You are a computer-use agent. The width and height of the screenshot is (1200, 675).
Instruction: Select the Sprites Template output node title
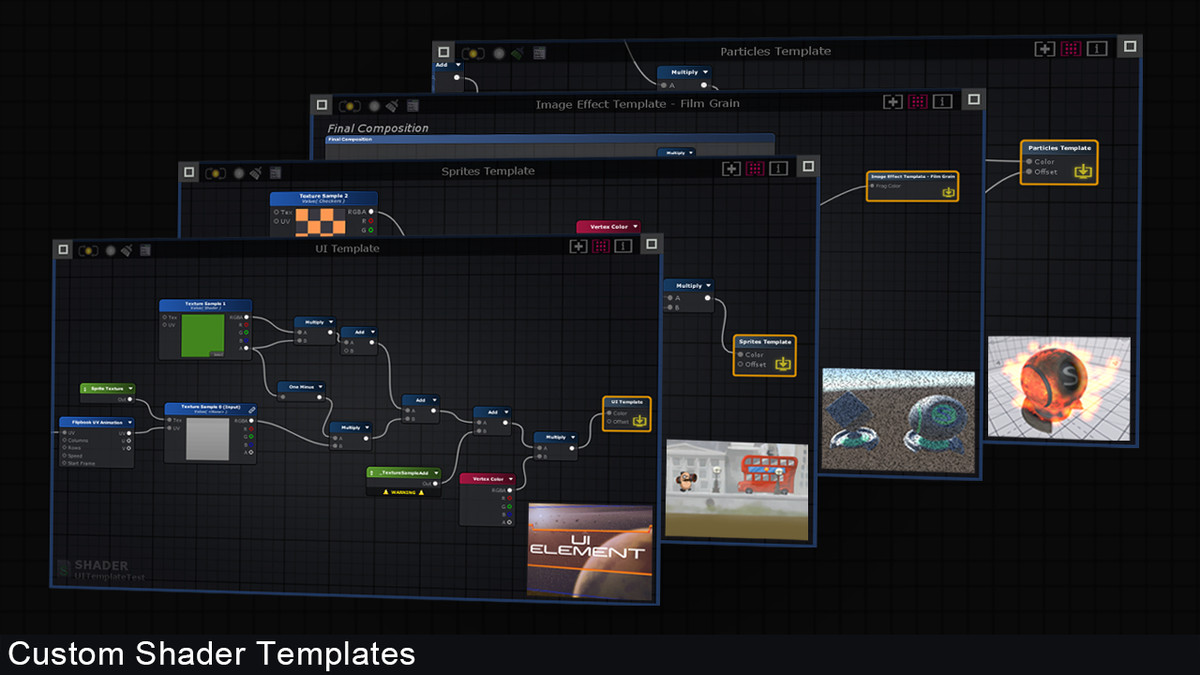click(764, 342)
